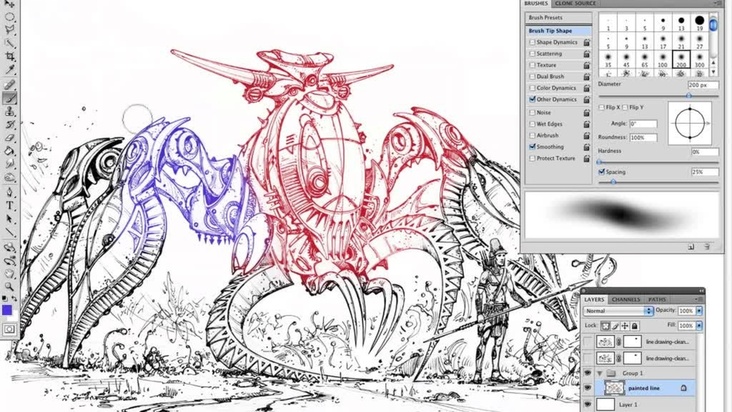Enable Wet Edges checkbox

[532, 124]
